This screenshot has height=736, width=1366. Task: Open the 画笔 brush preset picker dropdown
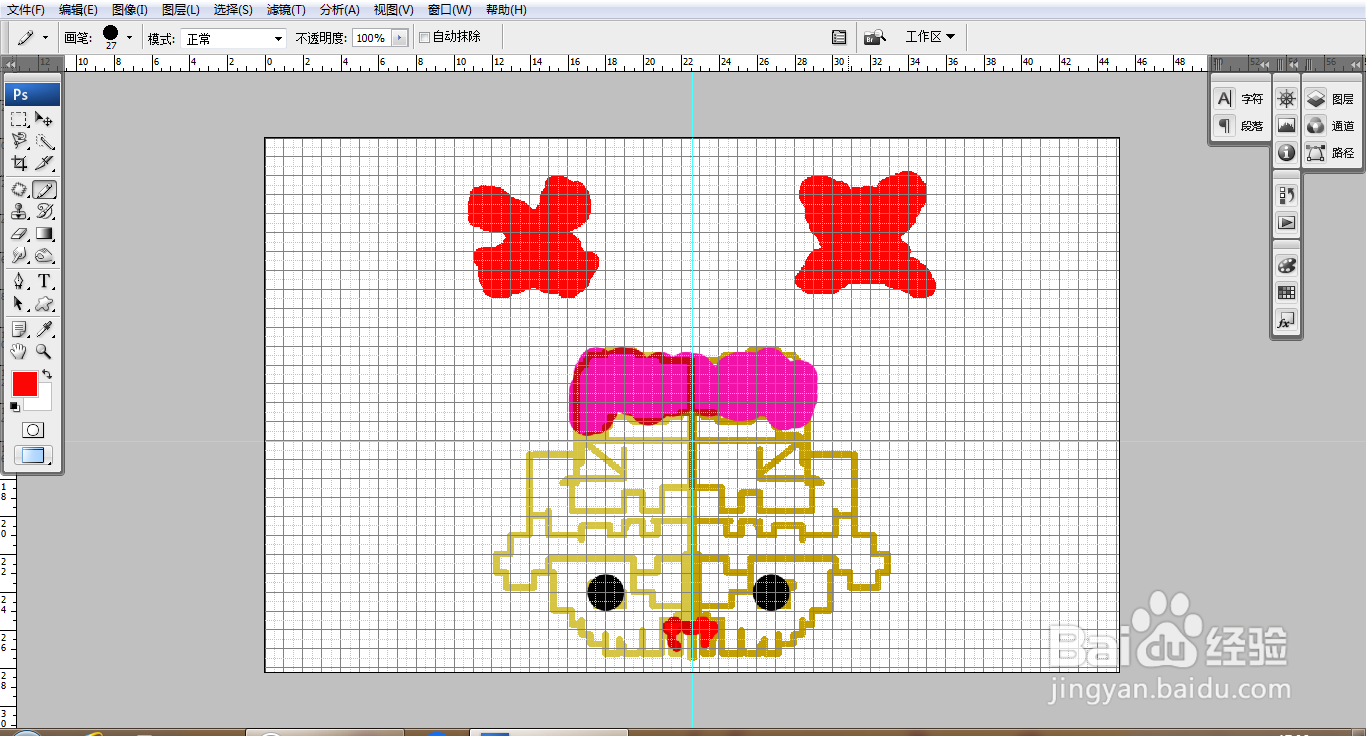[x=129, y=37]
